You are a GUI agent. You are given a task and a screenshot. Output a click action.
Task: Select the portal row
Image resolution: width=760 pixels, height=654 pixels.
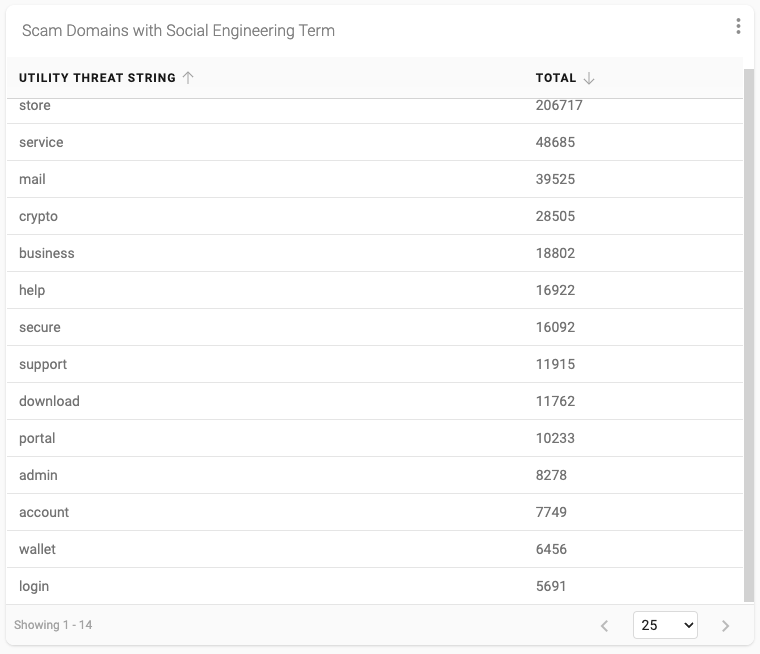375,438
